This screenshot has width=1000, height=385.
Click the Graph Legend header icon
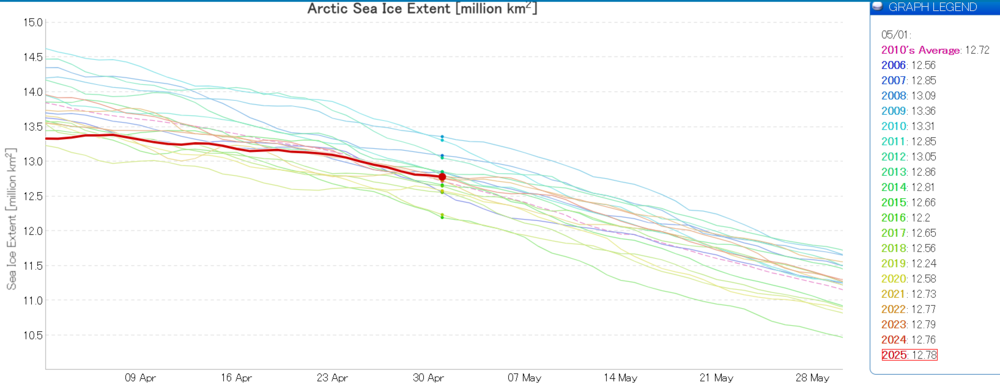pyautogui.click(x=879, y=7)
